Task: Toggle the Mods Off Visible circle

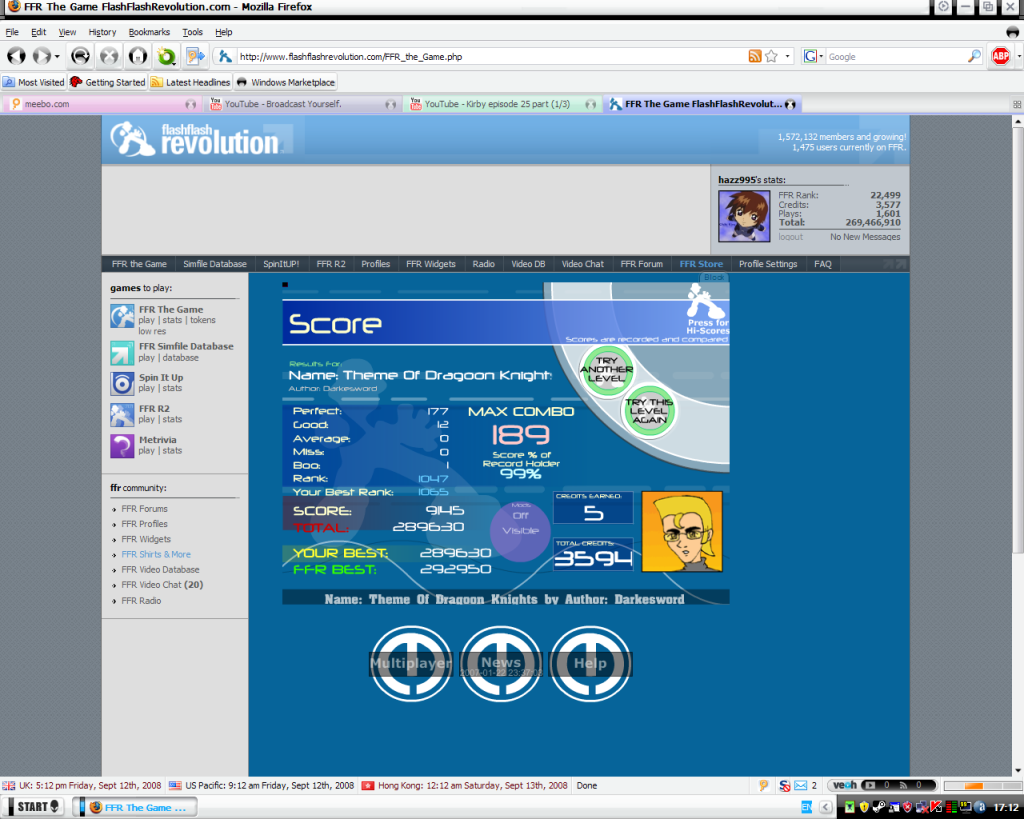Action: [x=520, y=529]
